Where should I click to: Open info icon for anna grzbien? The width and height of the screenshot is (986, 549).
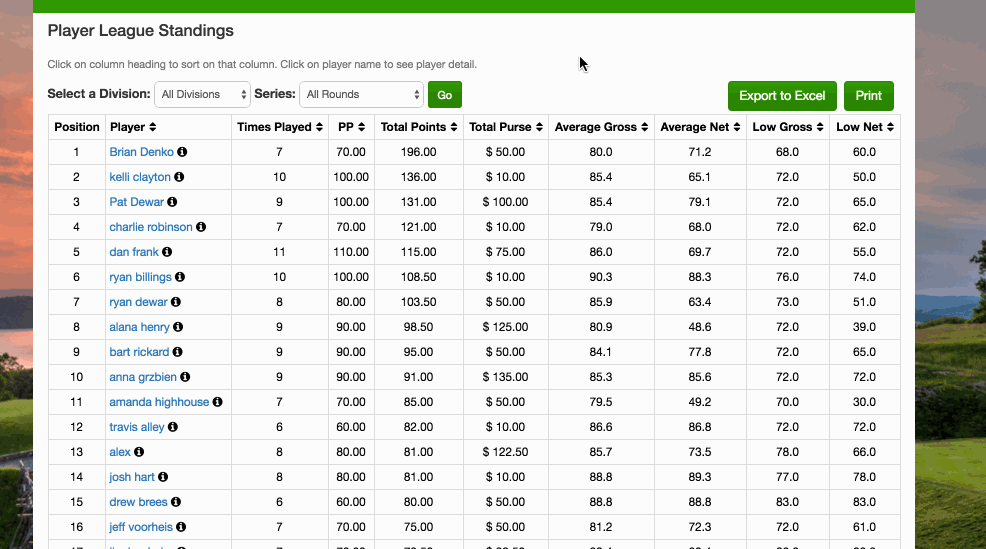click(185, 377)
